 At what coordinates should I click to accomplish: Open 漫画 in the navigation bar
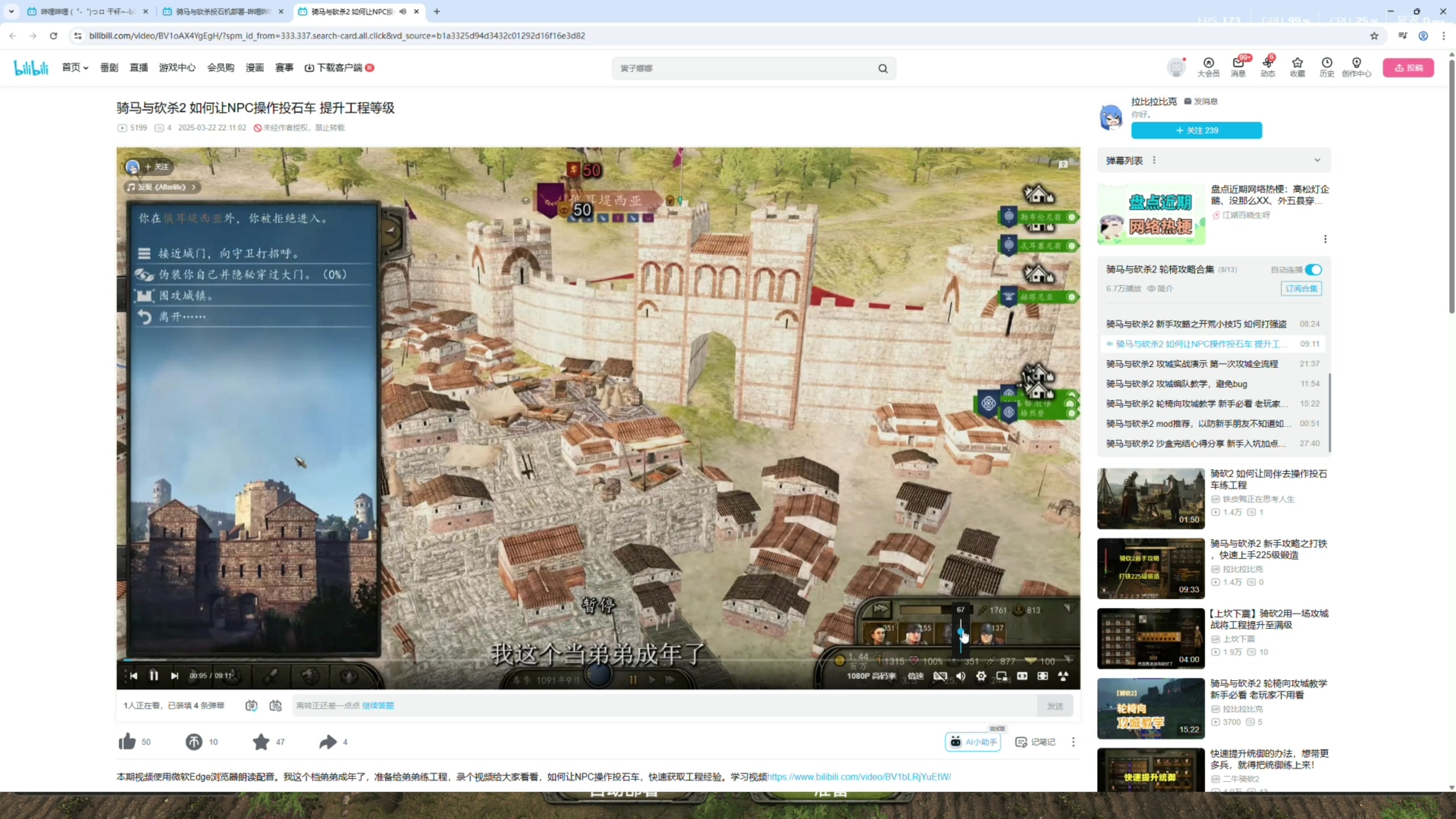[255, 68]
